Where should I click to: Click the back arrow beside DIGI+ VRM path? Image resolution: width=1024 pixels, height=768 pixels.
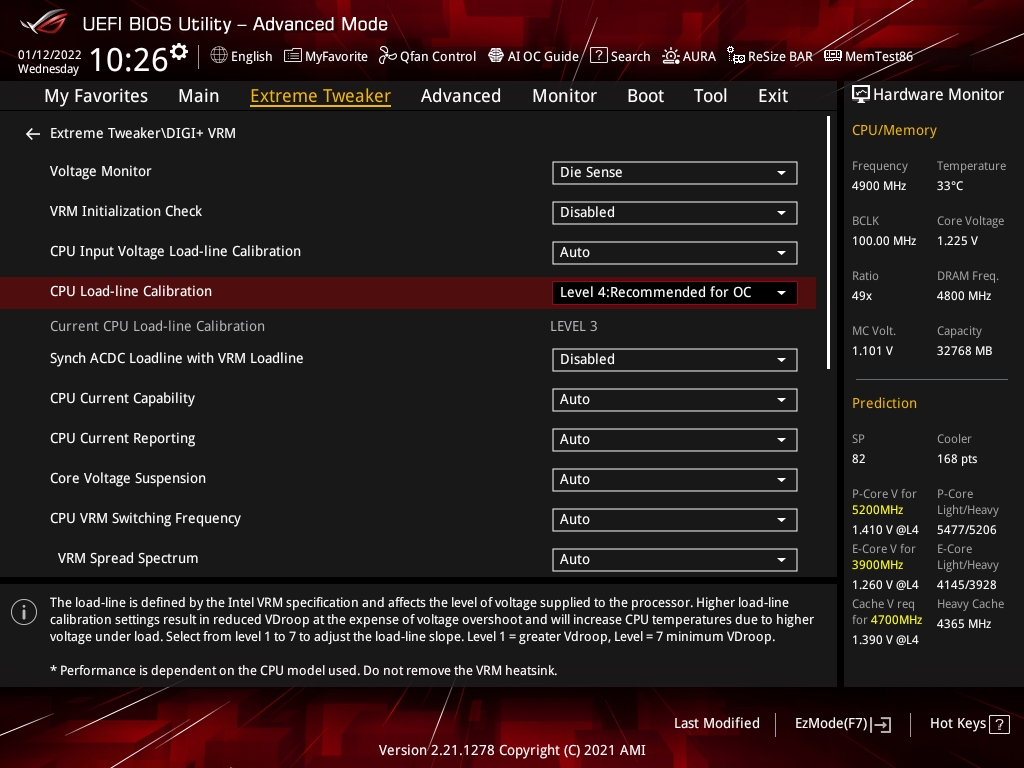[33, 134]
